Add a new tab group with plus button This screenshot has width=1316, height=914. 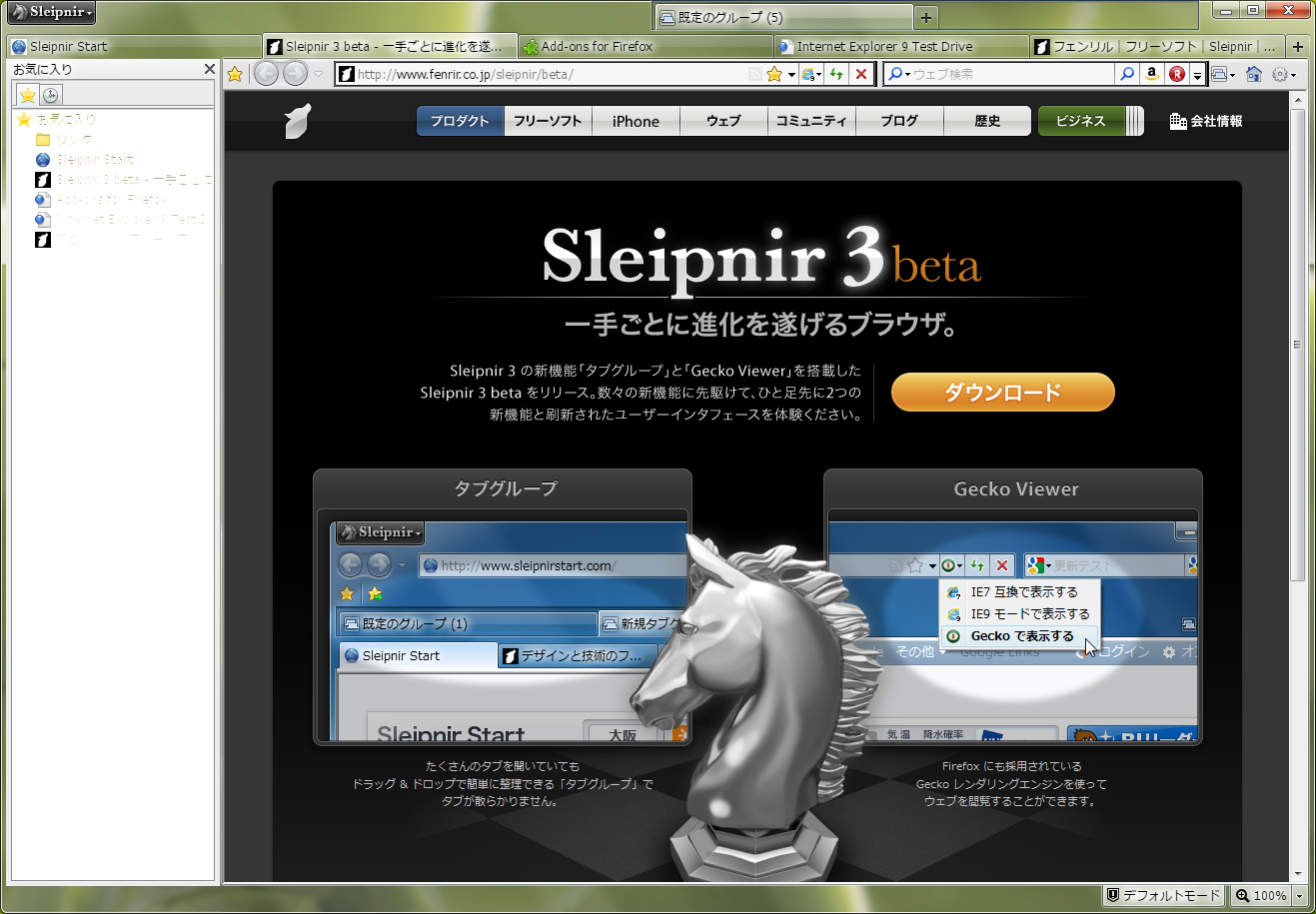(x=926, y=17)
